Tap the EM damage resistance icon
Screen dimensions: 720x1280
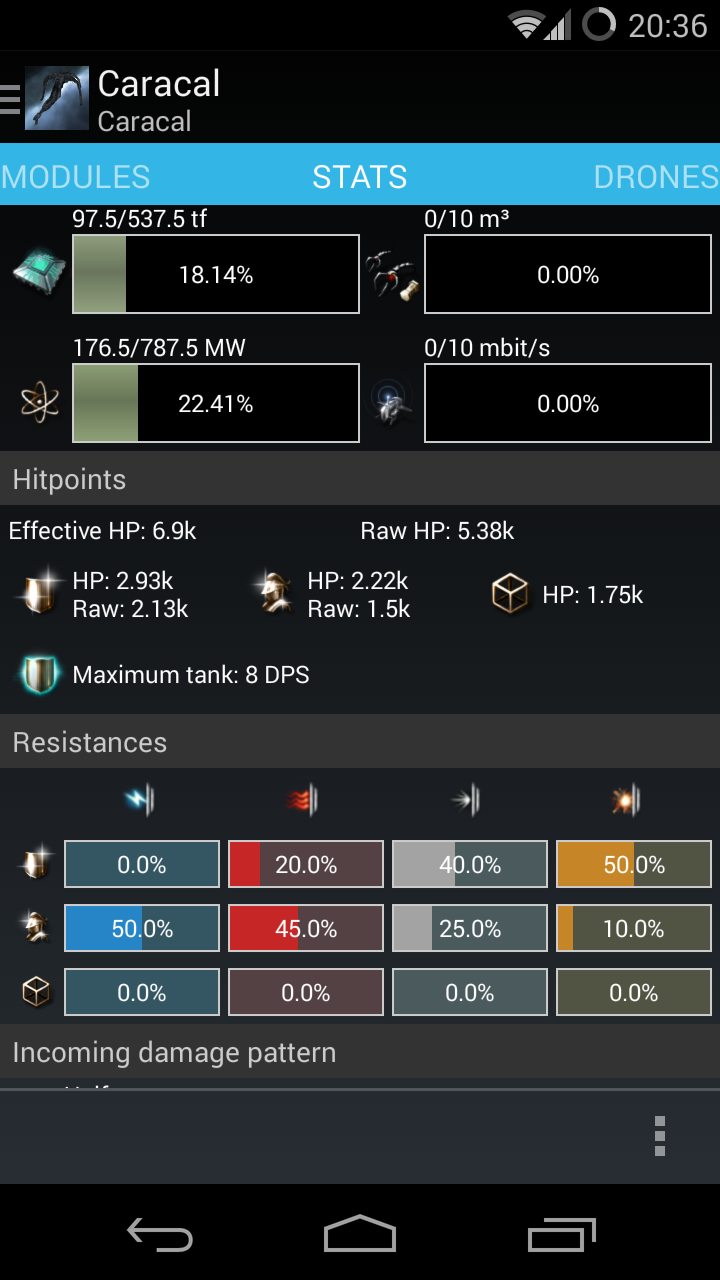(x=140, y=798)
